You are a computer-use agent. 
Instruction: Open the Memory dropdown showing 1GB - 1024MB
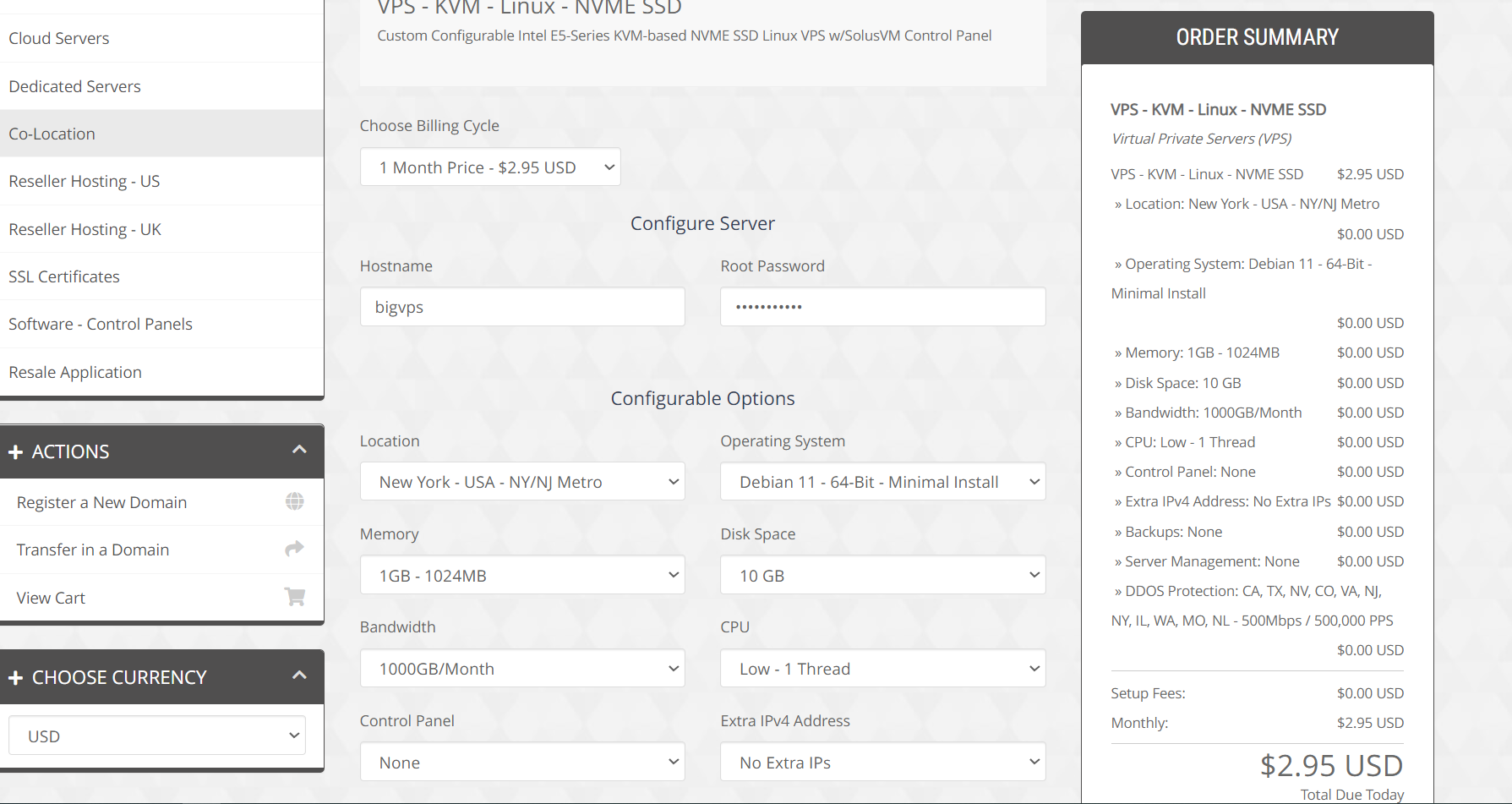[x=522, y=576]
